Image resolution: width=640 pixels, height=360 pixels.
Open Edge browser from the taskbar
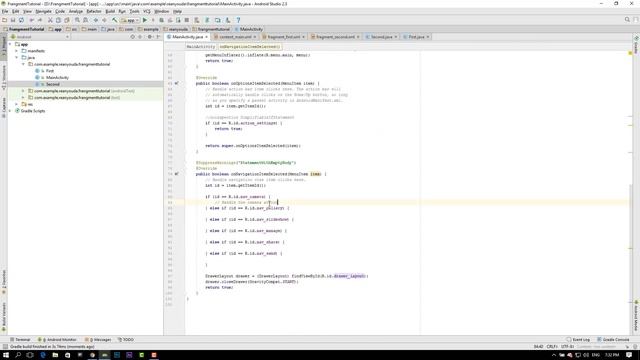(x=43, y=355)
